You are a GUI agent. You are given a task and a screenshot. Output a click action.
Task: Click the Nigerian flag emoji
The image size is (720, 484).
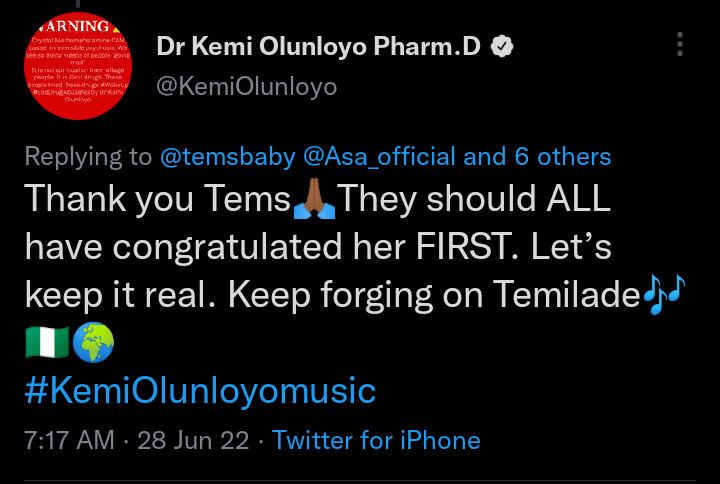(46, 343)
